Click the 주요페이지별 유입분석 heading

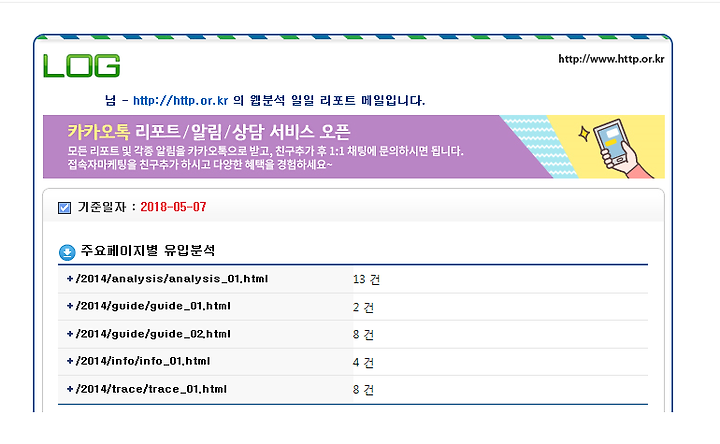click(x=148, y=250)
